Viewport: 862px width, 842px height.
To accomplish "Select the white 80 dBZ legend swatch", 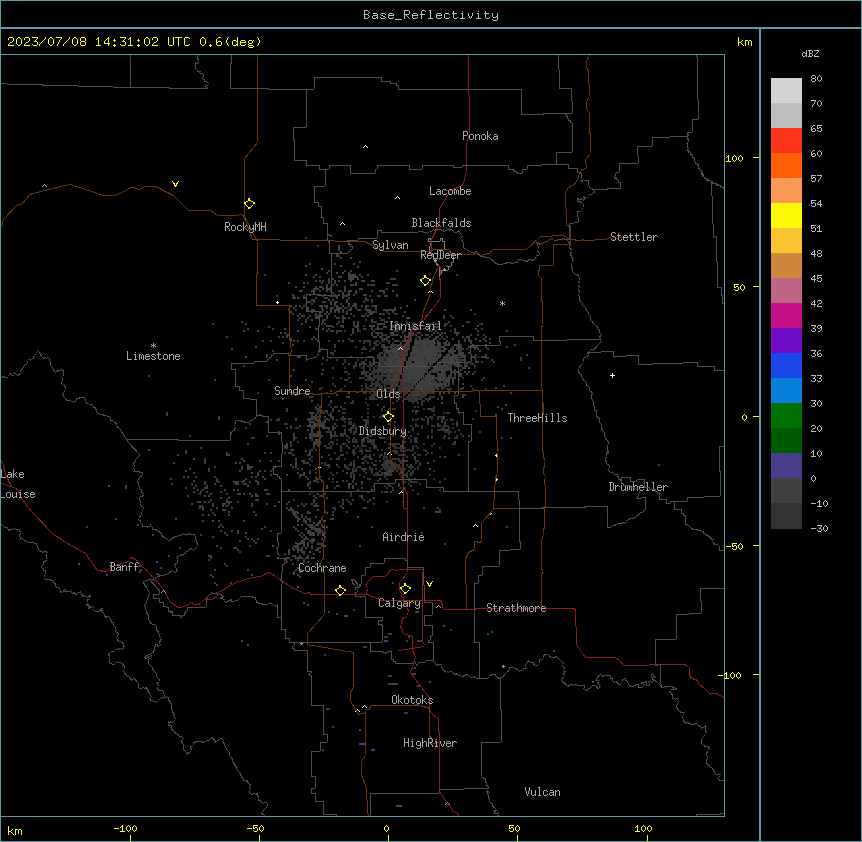I will pyautogui.click(x=786, y=90).
